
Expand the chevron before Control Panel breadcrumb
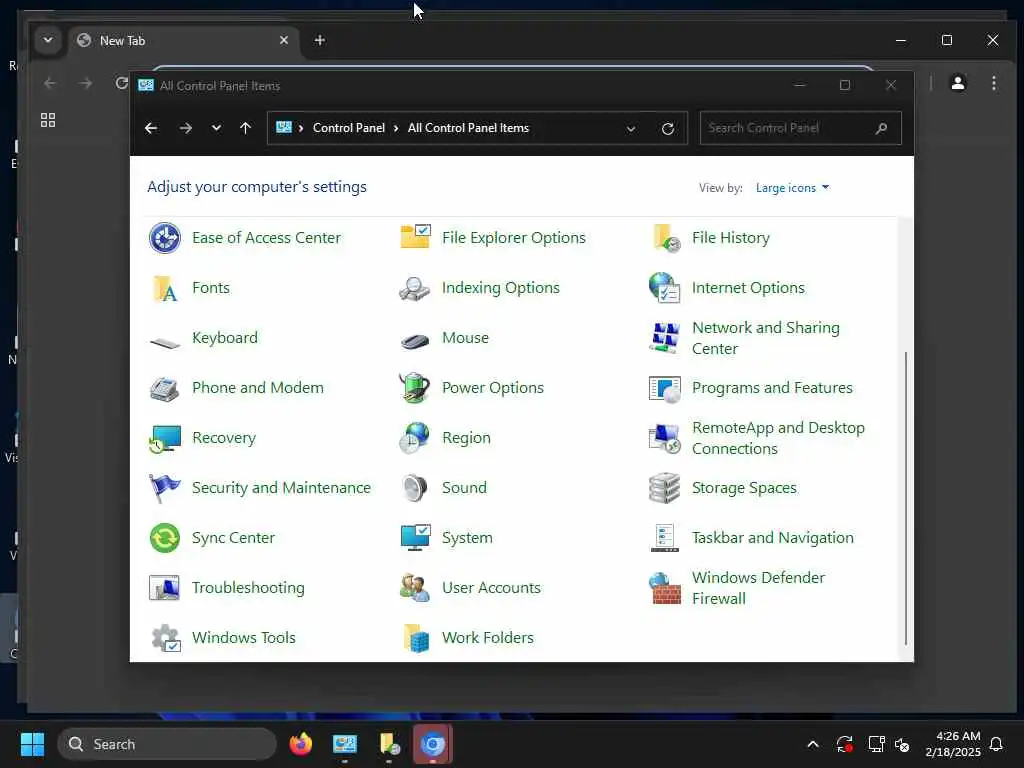(300, 128)
